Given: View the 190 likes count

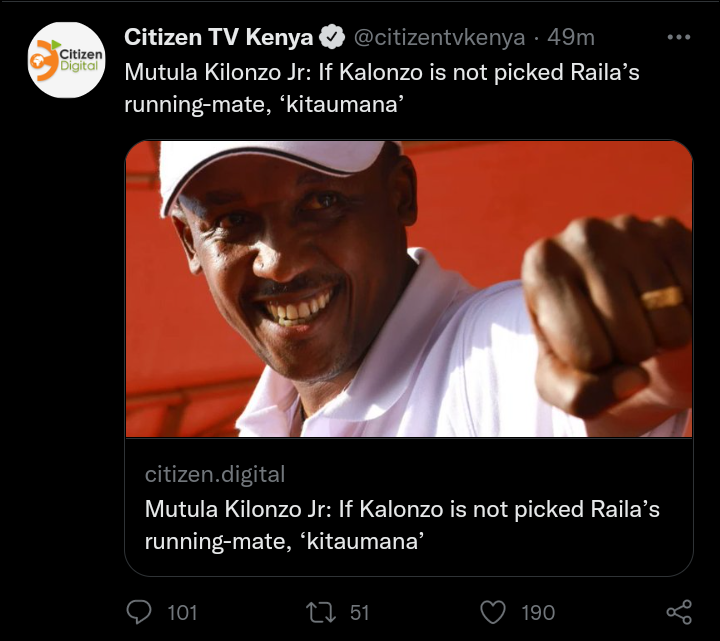Looking at the screenshot, I should (538, 613).
